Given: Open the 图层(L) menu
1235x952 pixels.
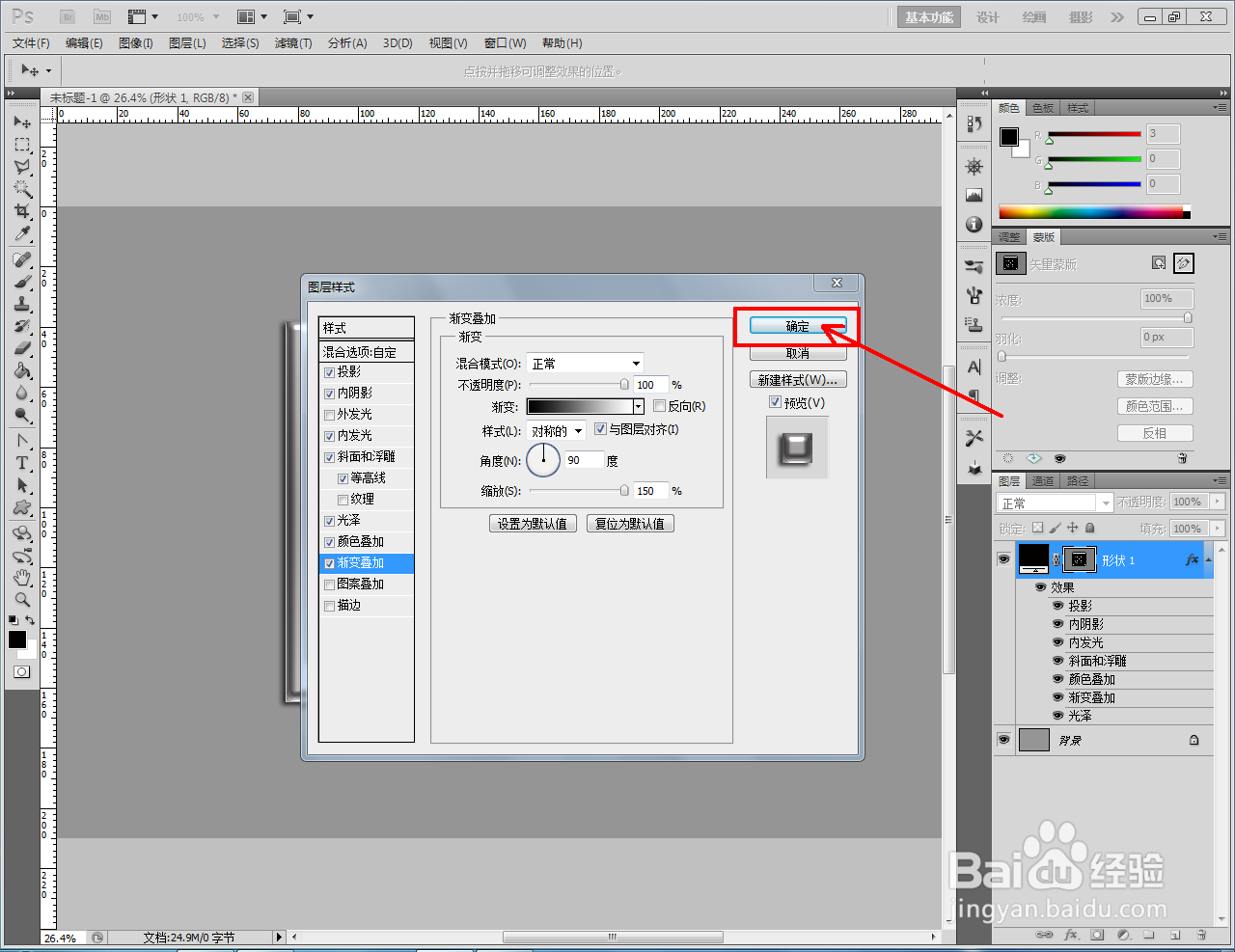Looking at the screenshot, I should click(187, 43).
